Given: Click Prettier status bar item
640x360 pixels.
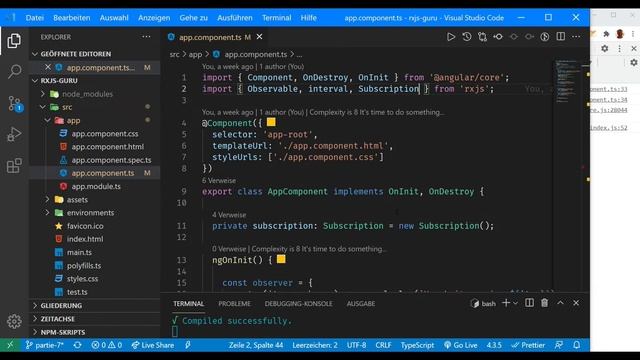Looking at the screenshot, I should [528, 345].
